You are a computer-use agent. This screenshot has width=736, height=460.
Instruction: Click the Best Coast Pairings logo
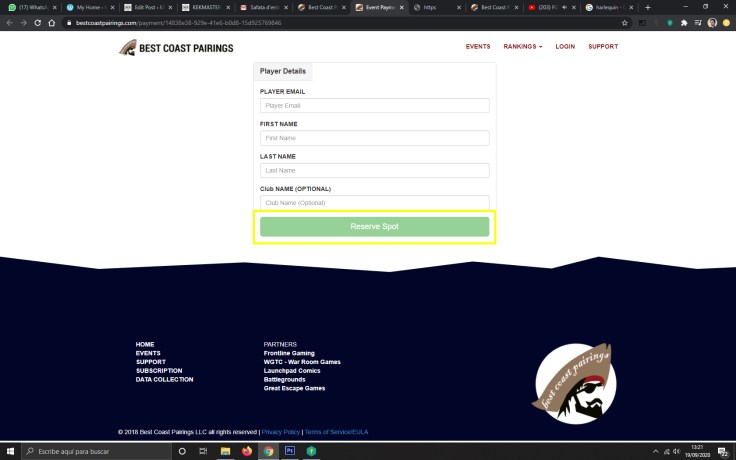point(176,47)
